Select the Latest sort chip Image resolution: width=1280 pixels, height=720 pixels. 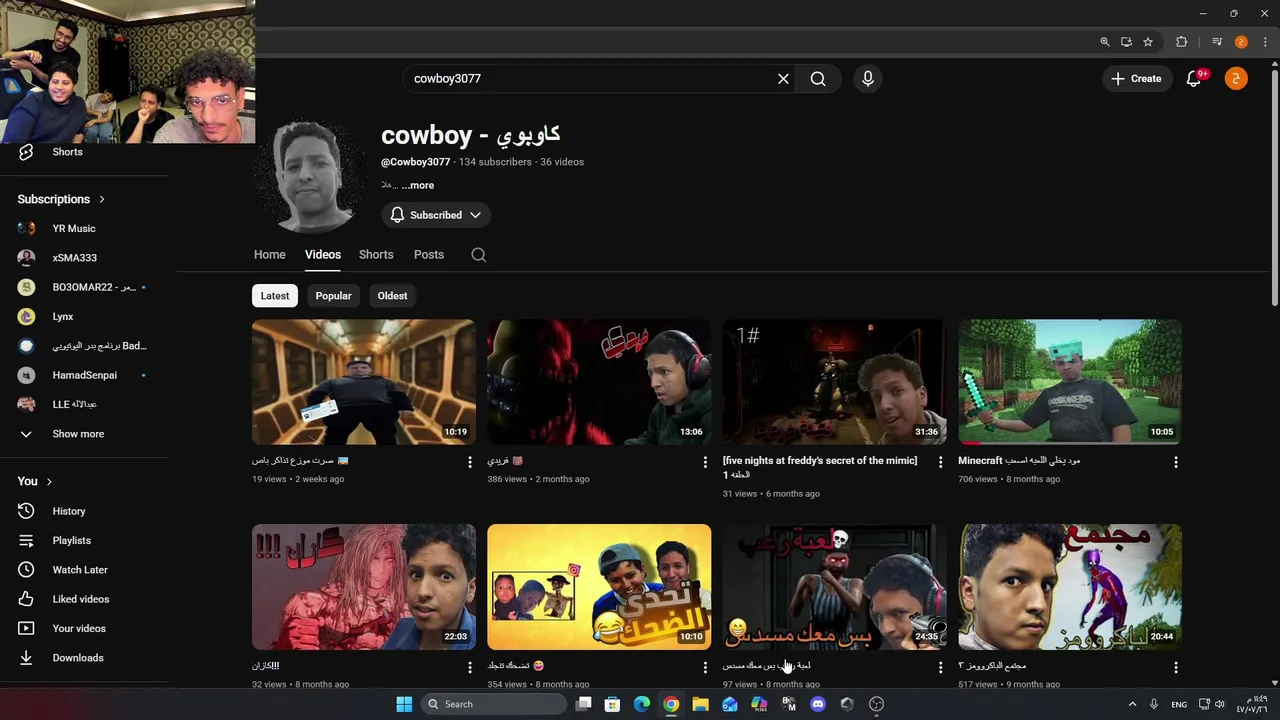[275, 296]
